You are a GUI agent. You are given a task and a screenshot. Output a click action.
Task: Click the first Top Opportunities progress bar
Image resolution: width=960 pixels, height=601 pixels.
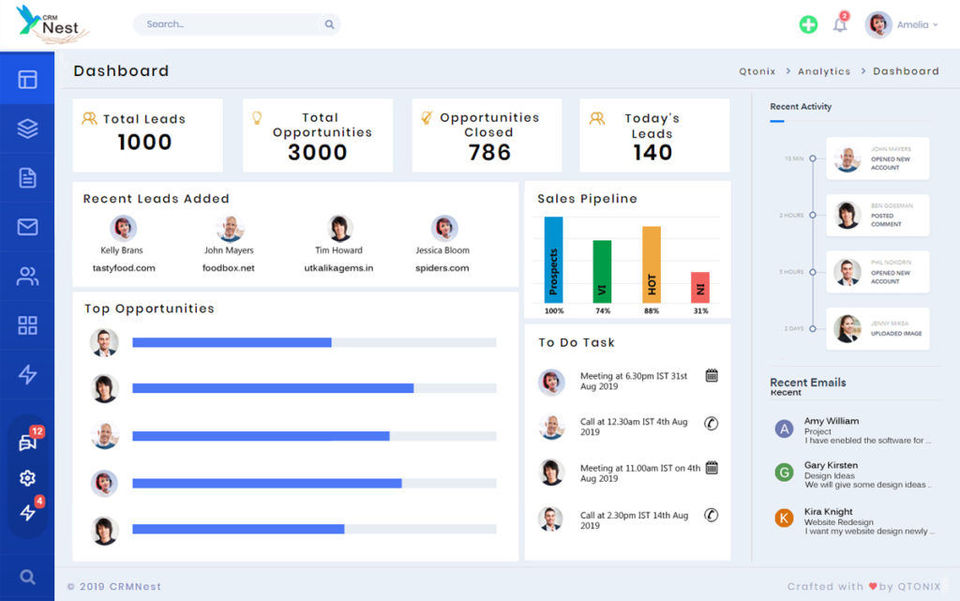(x=314, y=342)
